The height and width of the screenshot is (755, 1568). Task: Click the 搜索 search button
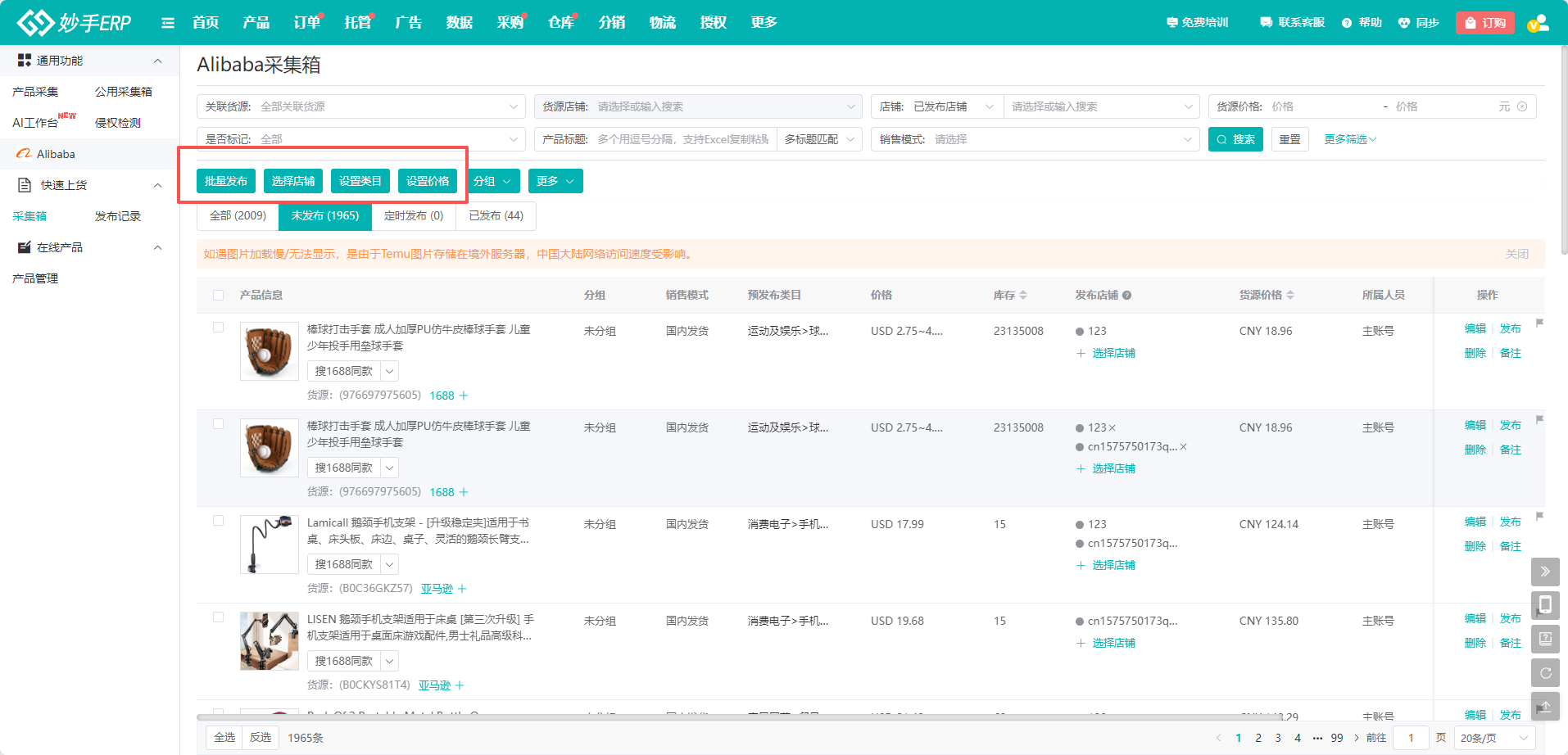pos(1235,140)
